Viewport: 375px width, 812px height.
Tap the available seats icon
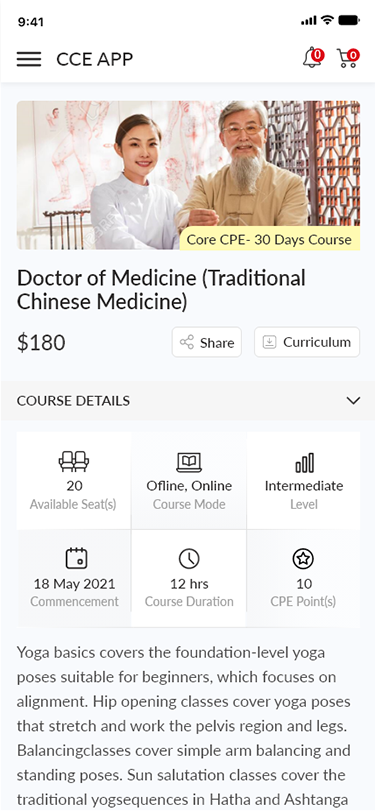click(x=74, y=461)
